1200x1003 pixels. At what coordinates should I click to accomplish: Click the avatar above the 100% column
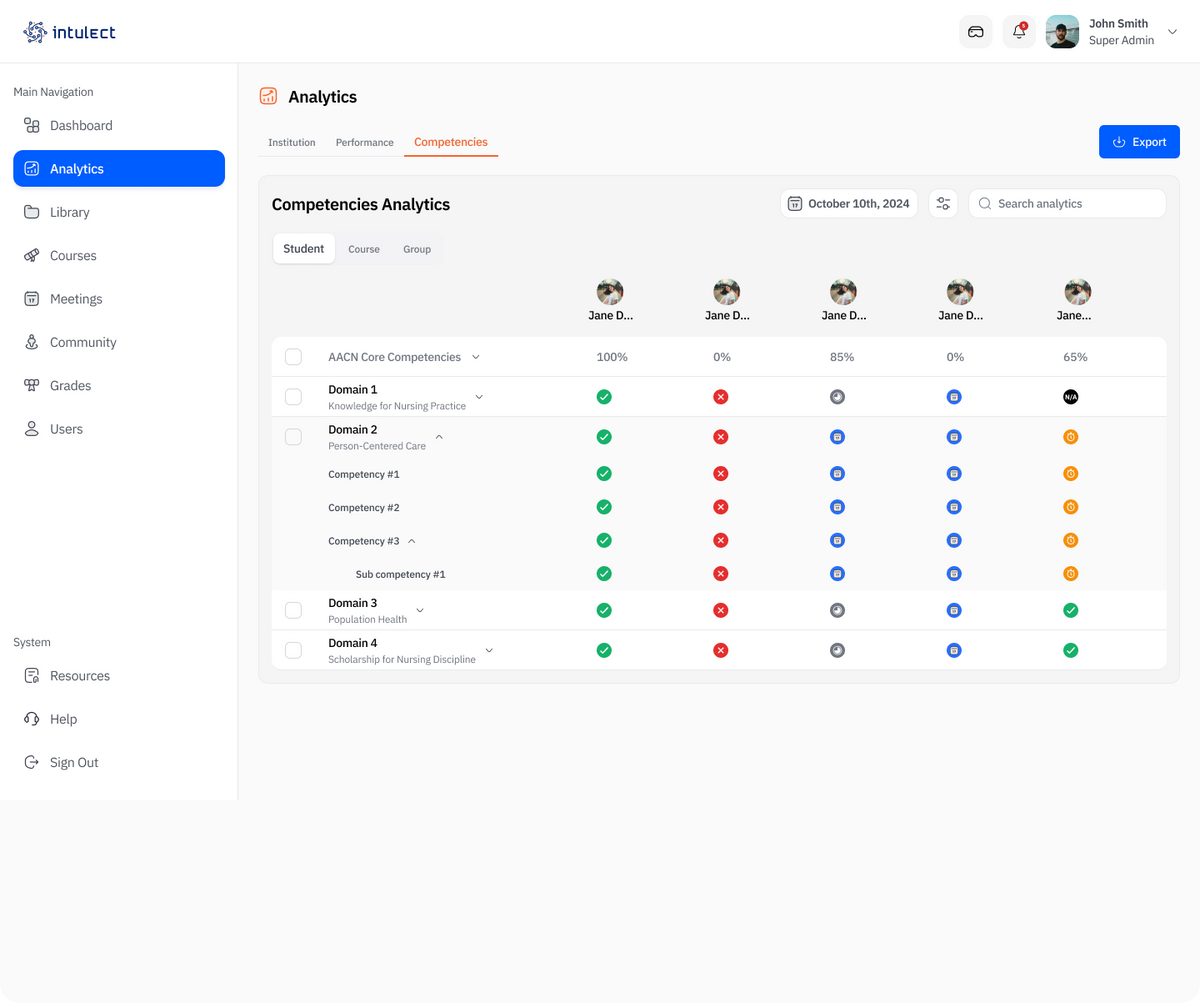click(x=610, y=292)
